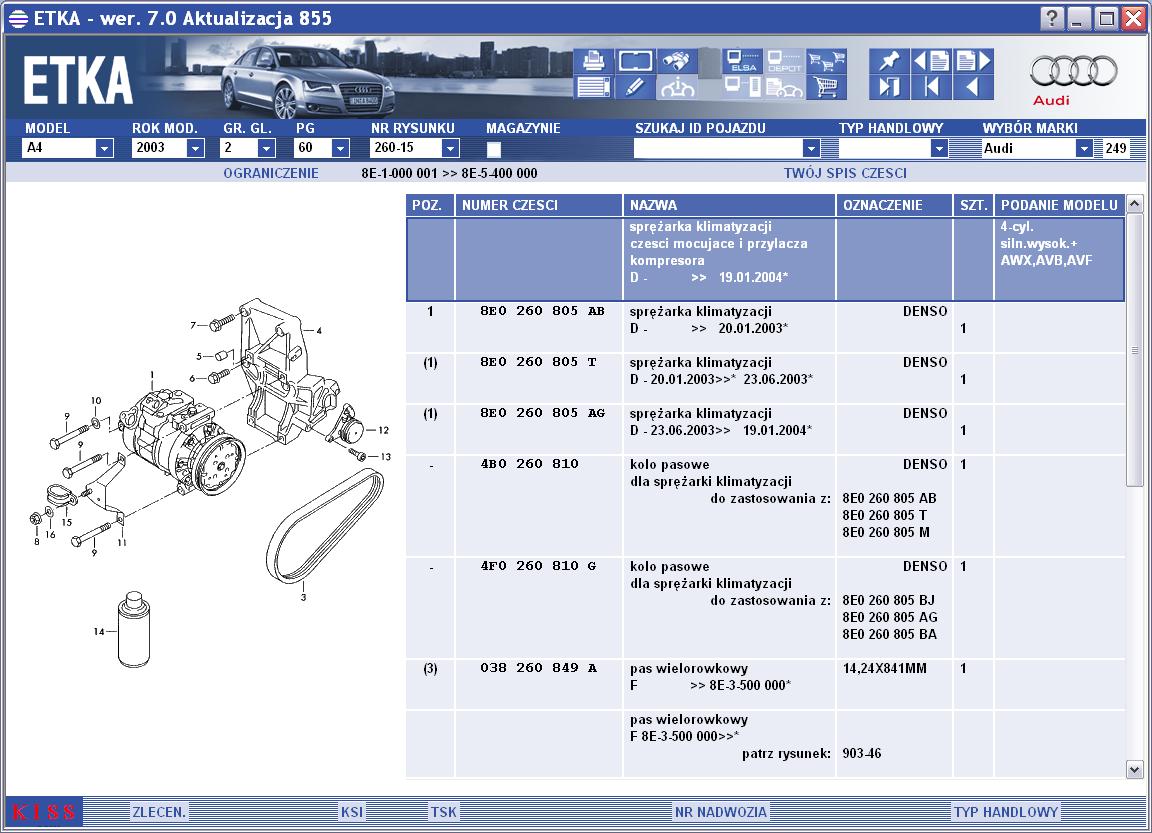The image size is (1152, 833).
Task: Go to next page document icon
Action: (x=973, y=61)
